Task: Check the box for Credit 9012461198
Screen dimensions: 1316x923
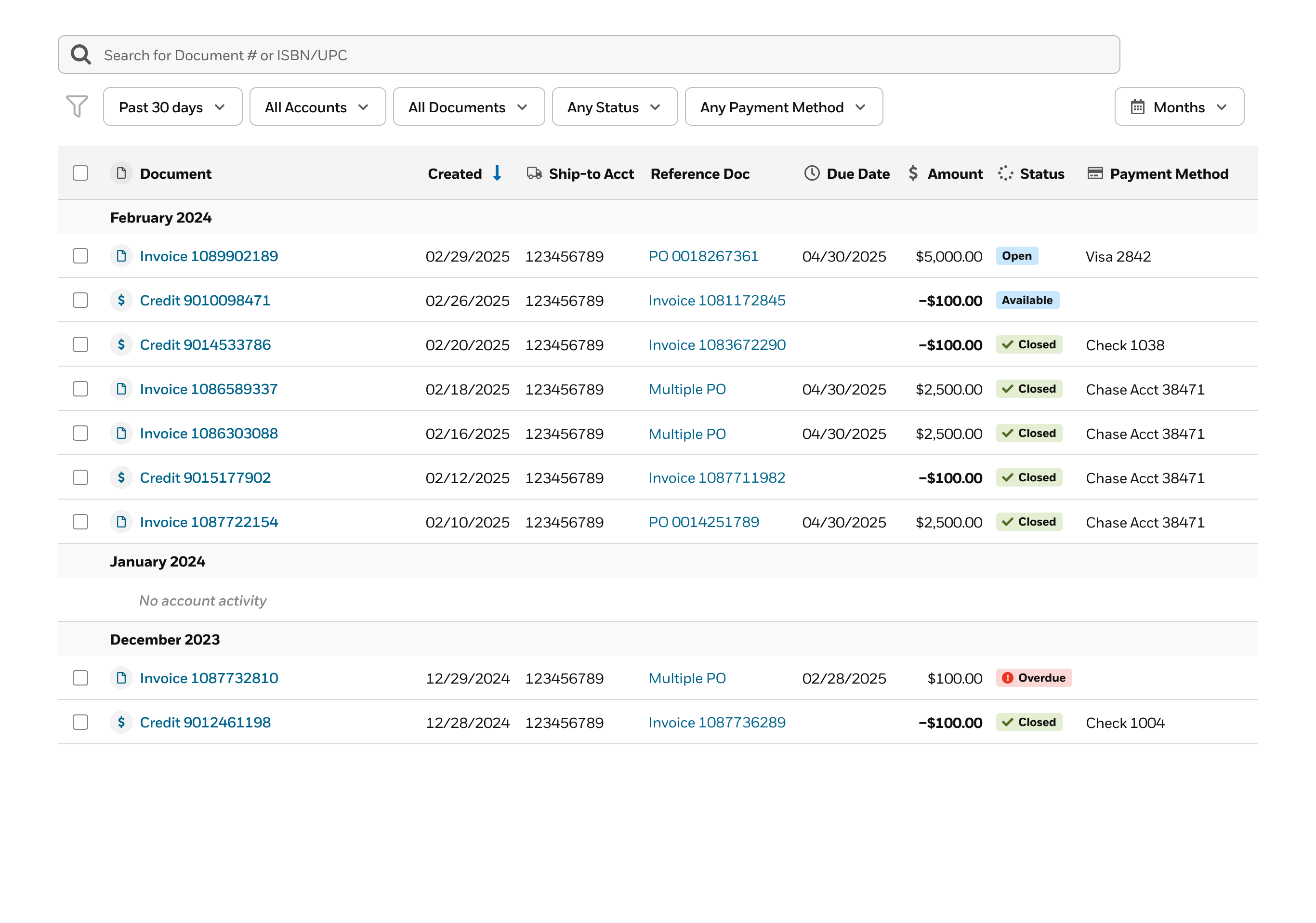Action: click(x=80, y=722)
